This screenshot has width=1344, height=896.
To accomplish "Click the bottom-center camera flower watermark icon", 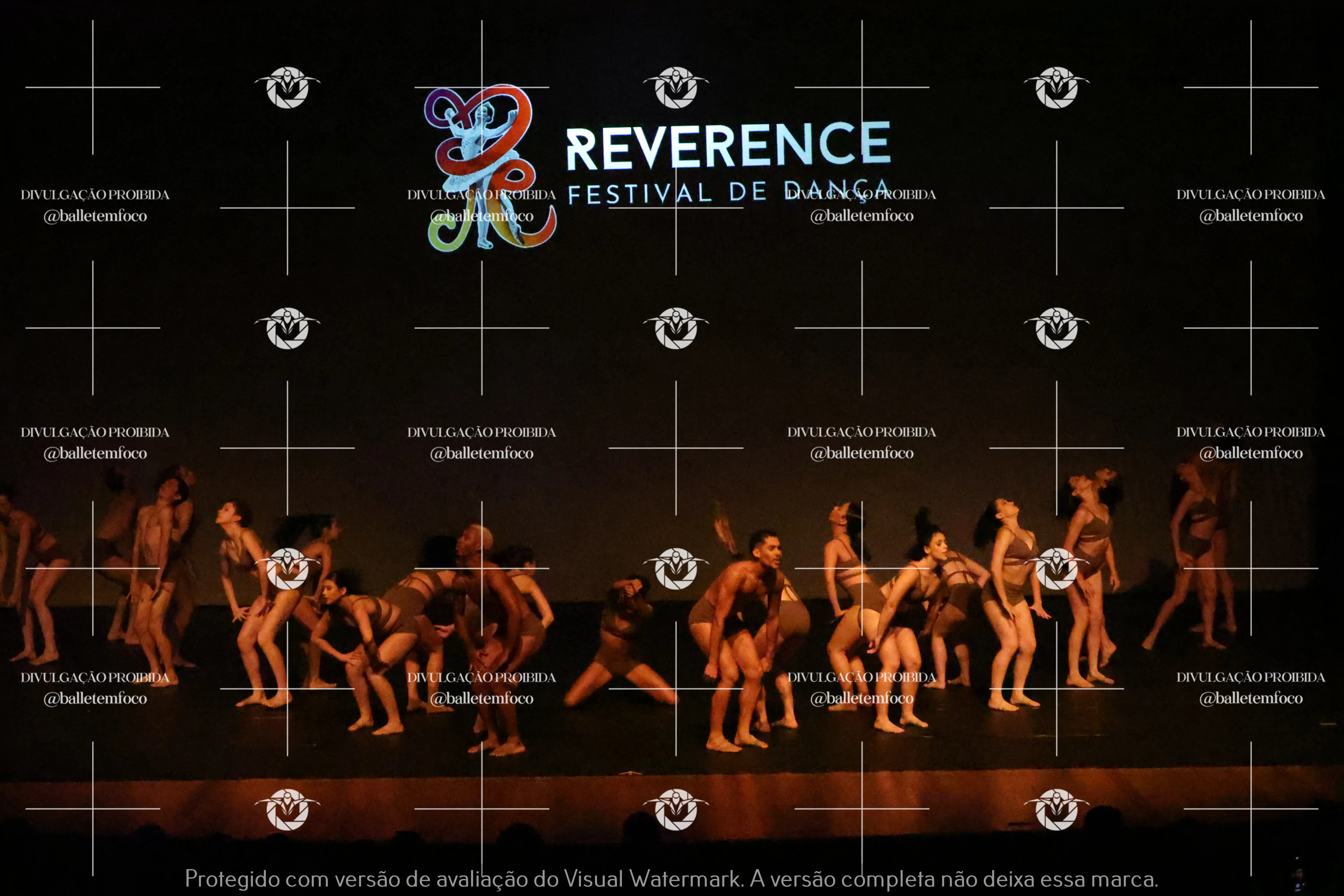I will [676, 809].
